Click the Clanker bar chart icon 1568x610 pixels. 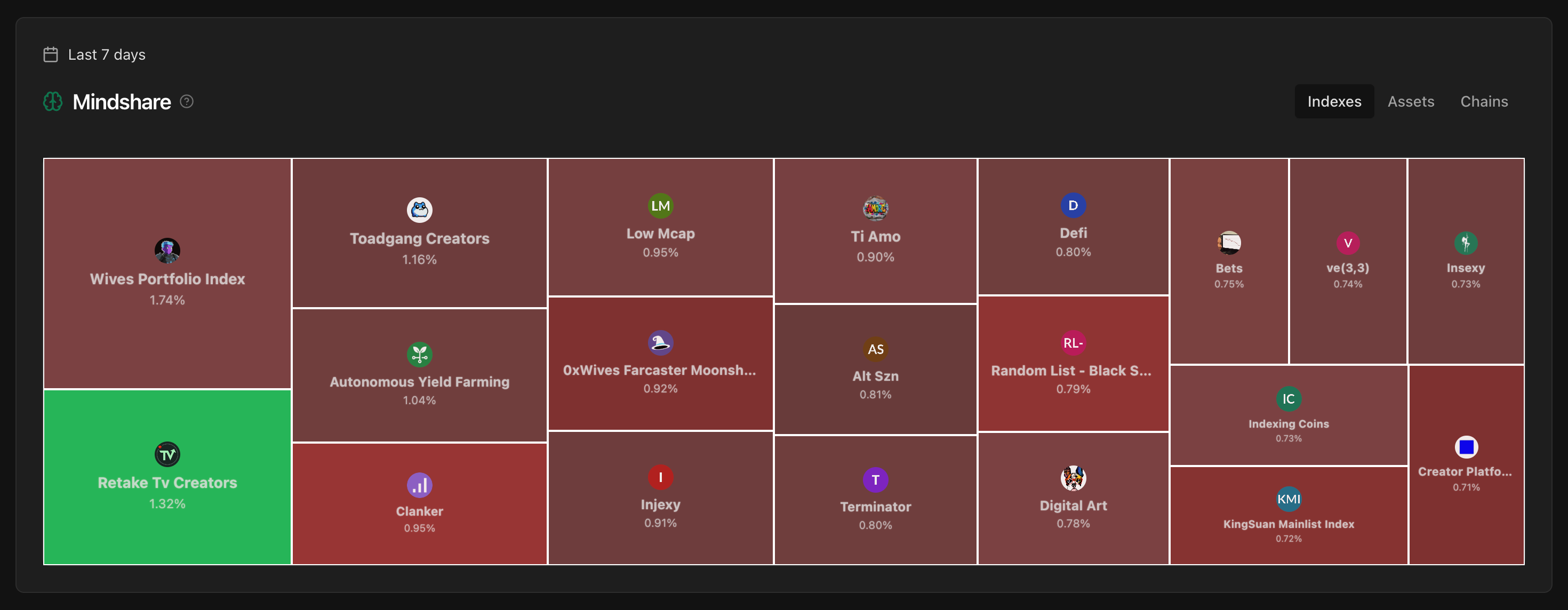[x=419, y=485]
